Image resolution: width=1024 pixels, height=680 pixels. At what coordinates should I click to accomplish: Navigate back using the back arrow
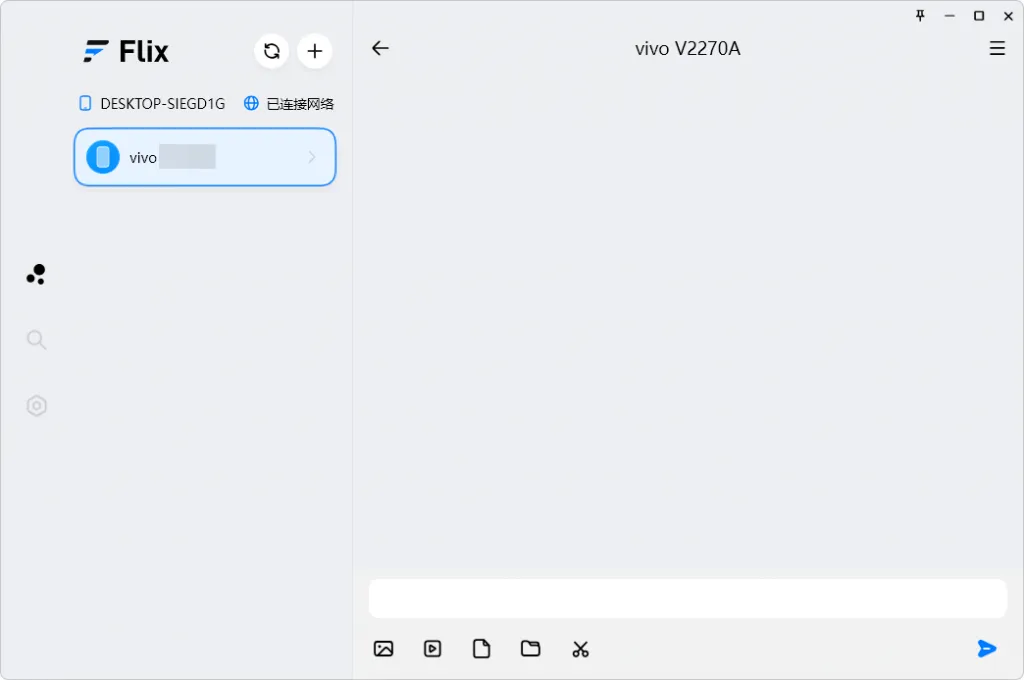click(380, 48)
